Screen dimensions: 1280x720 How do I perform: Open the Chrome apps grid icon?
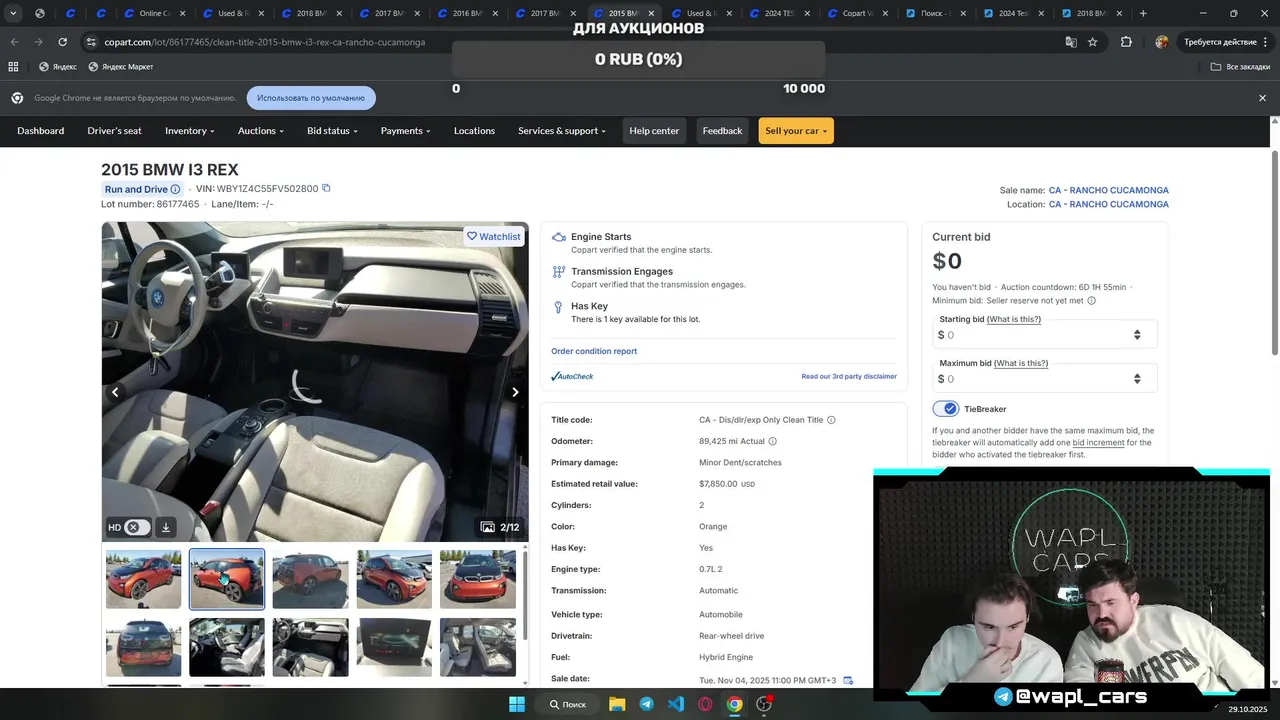click(x=13, y=67)
